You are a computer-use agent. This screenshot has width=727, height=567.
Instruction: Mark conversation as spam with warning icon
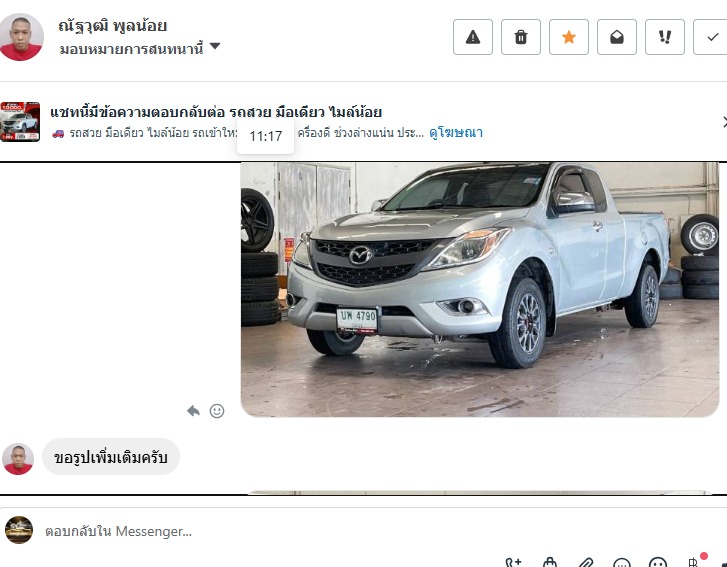coord(472,37)
